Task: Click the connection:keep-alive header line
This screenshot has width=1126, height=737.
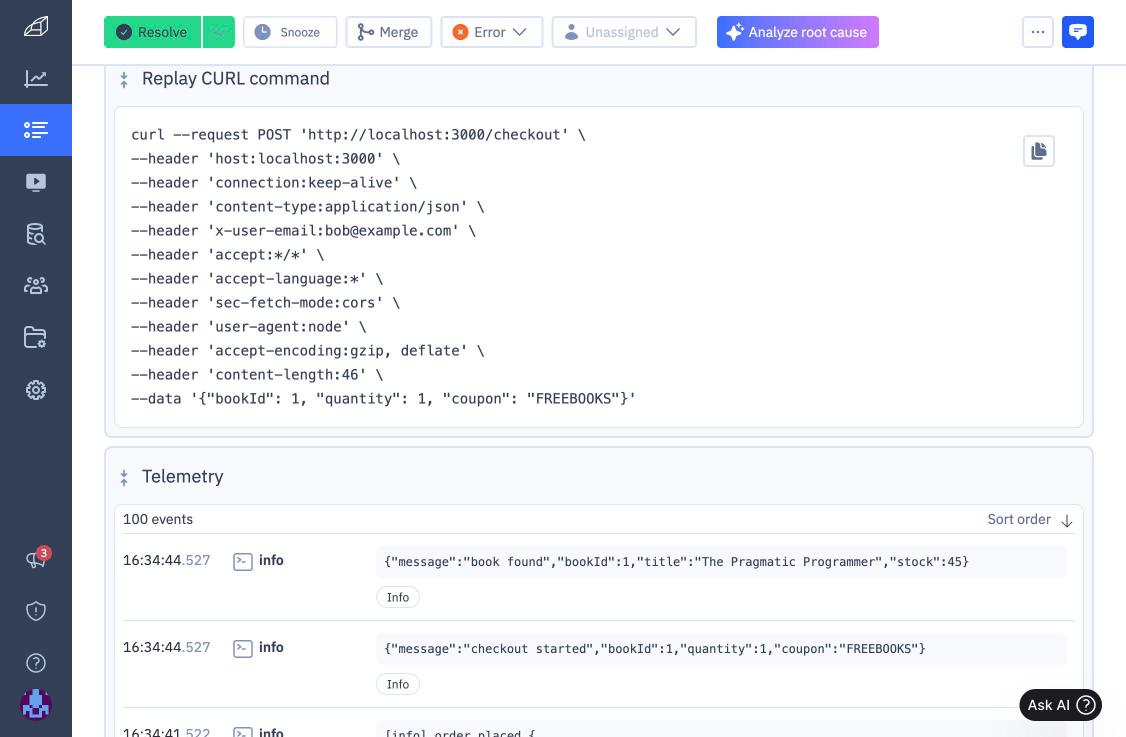Action: pyautogui.click(x=274, y=182)
